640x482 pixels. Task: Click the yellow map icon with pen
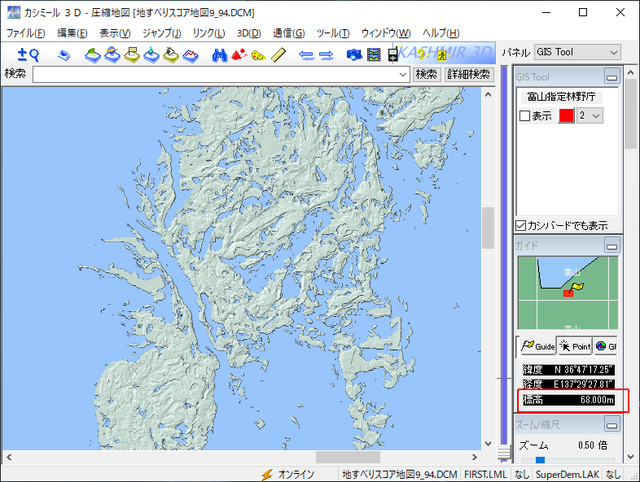[171, 55]
